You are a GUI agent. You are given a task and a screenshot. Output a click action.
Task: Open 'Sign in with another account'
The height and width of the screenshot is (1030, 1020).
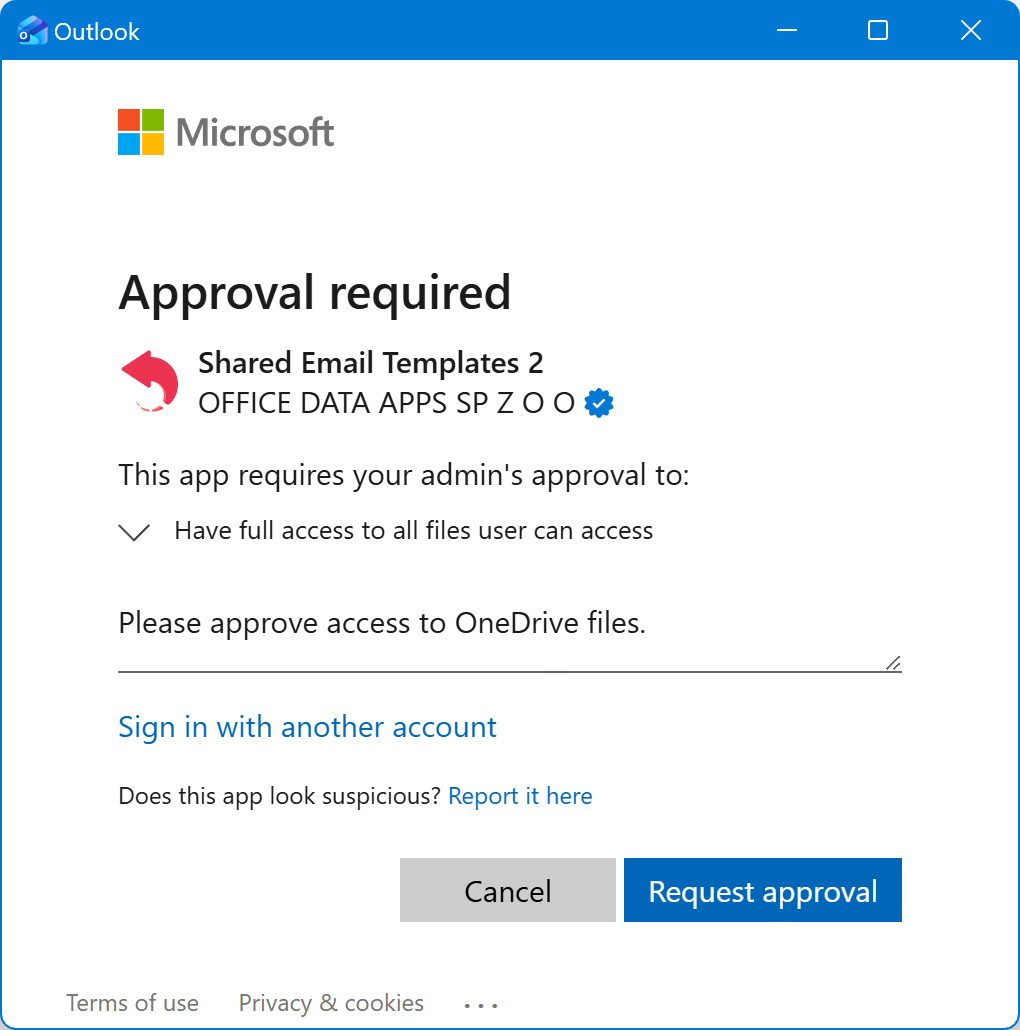(x=307, y=727)
